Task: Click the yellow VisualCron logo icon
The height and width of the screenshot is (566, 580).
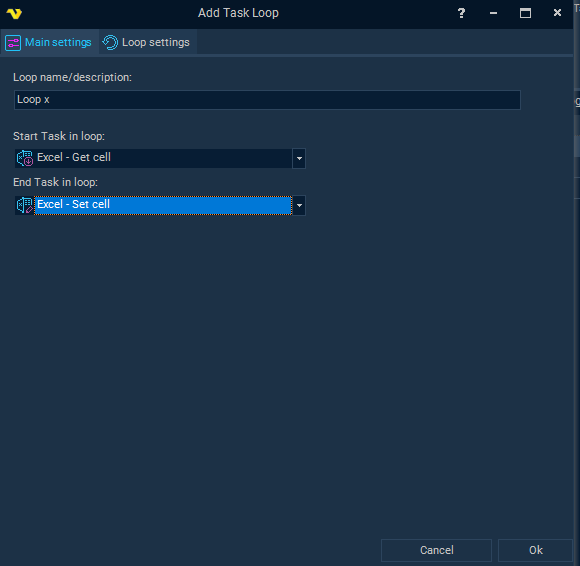Action: point(14,14)
